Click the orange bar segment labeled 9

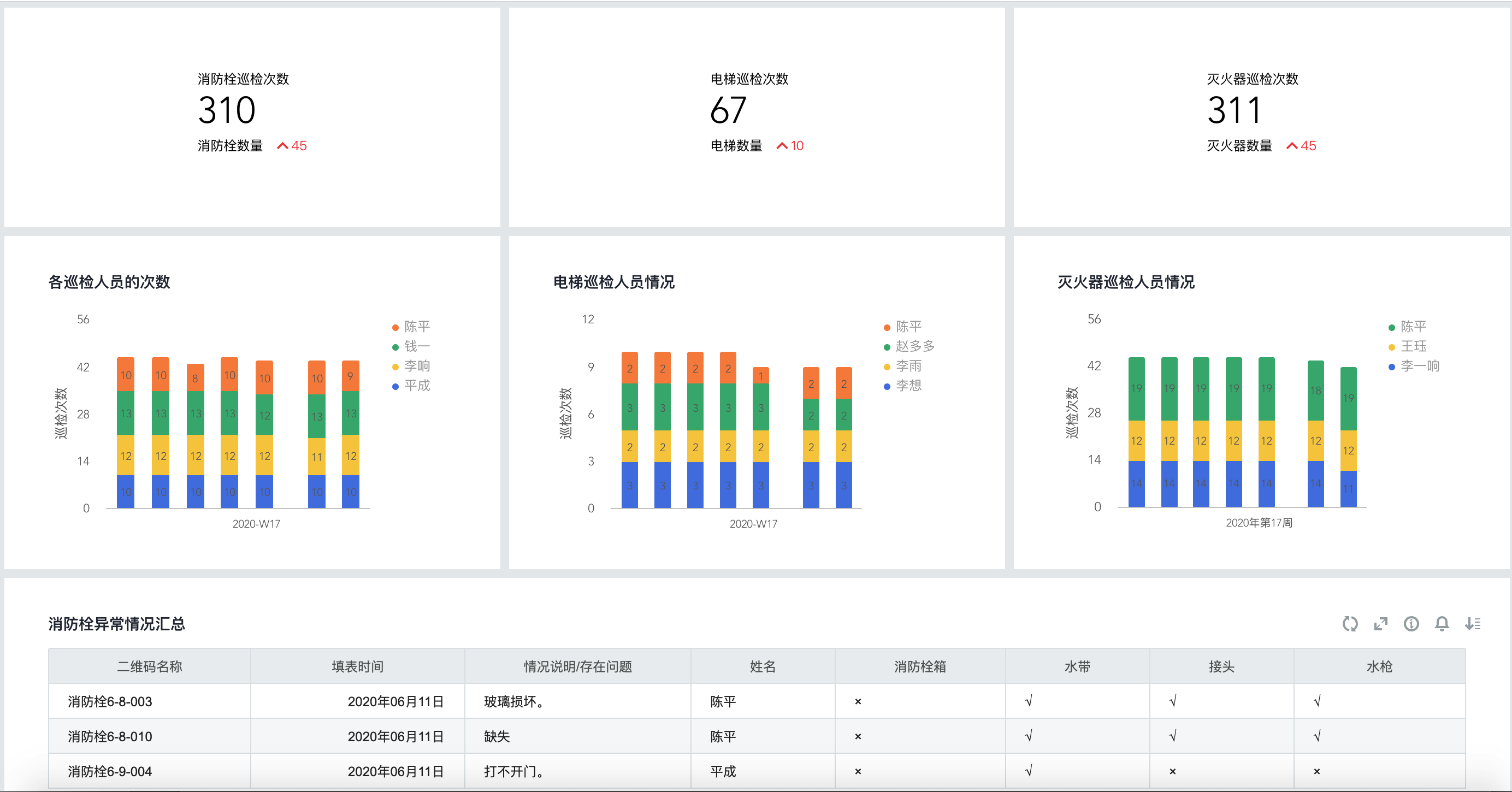coord(350,376)
